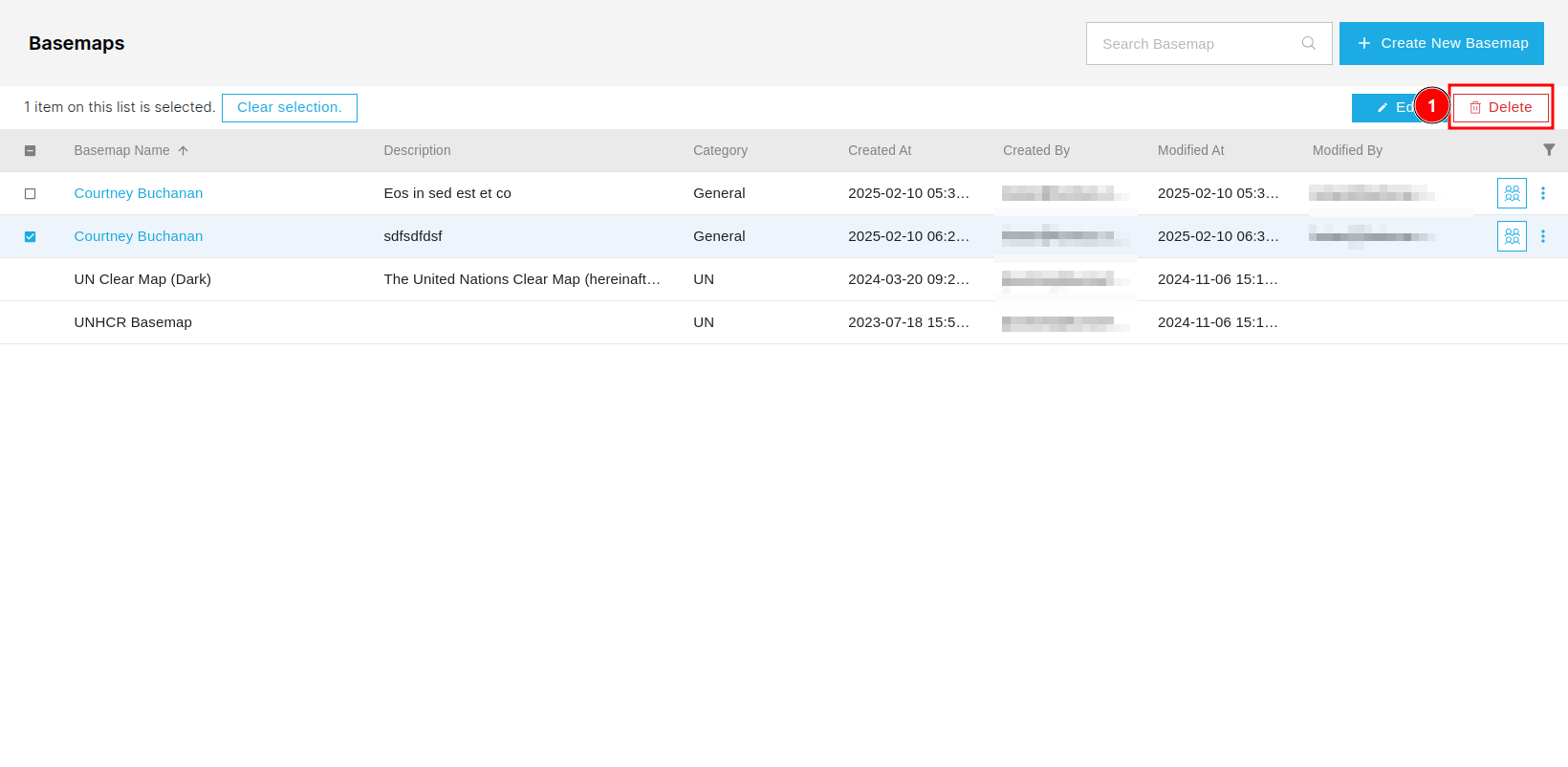Click modified date 2025-02-10 06:3… cell
1568x767 pixels.
(1218, 236)
